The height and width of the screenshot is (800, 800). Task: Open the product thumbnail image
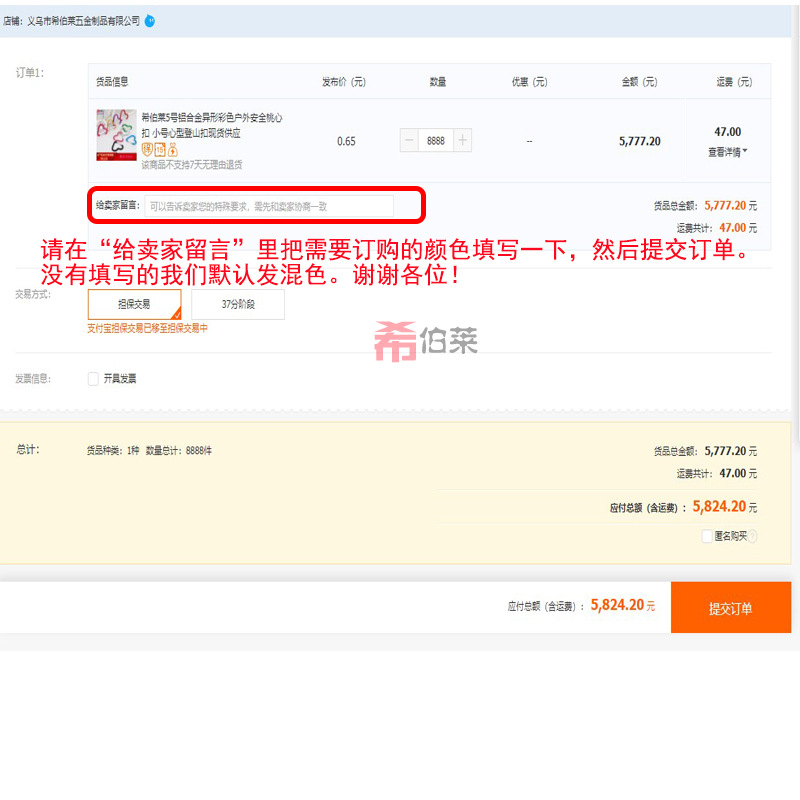116,133
